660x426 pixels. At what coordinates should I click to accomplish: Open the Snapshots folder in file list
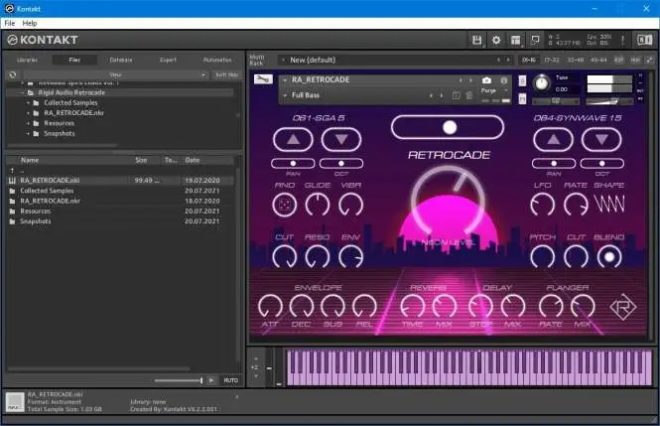35,221
